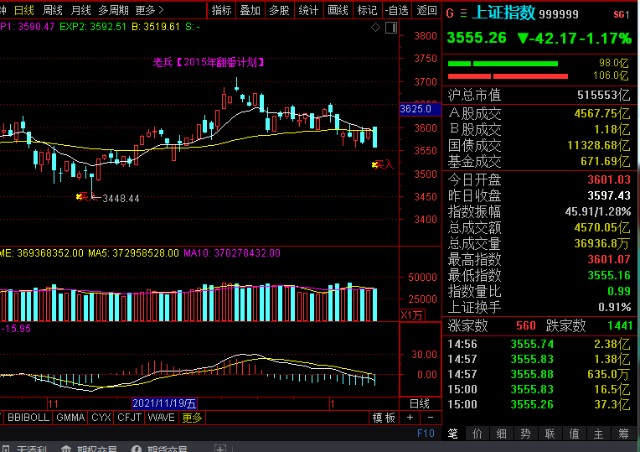640x452 pixels.
Task: Switch to the 周线 weekly chart tab
Action: pyautogui.click(x=53, y=10)
